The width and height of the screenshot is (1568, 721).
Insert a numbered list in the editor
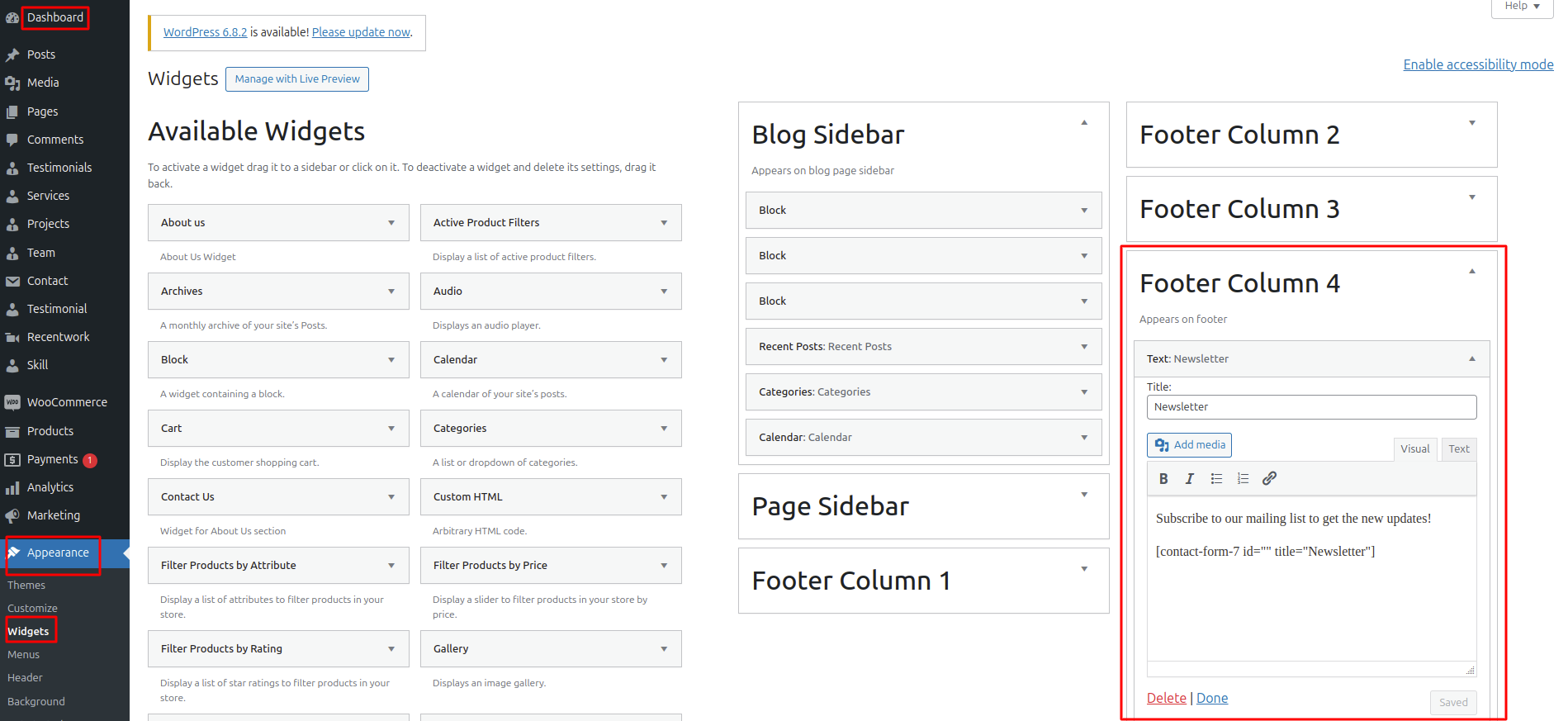point(1243,478)
